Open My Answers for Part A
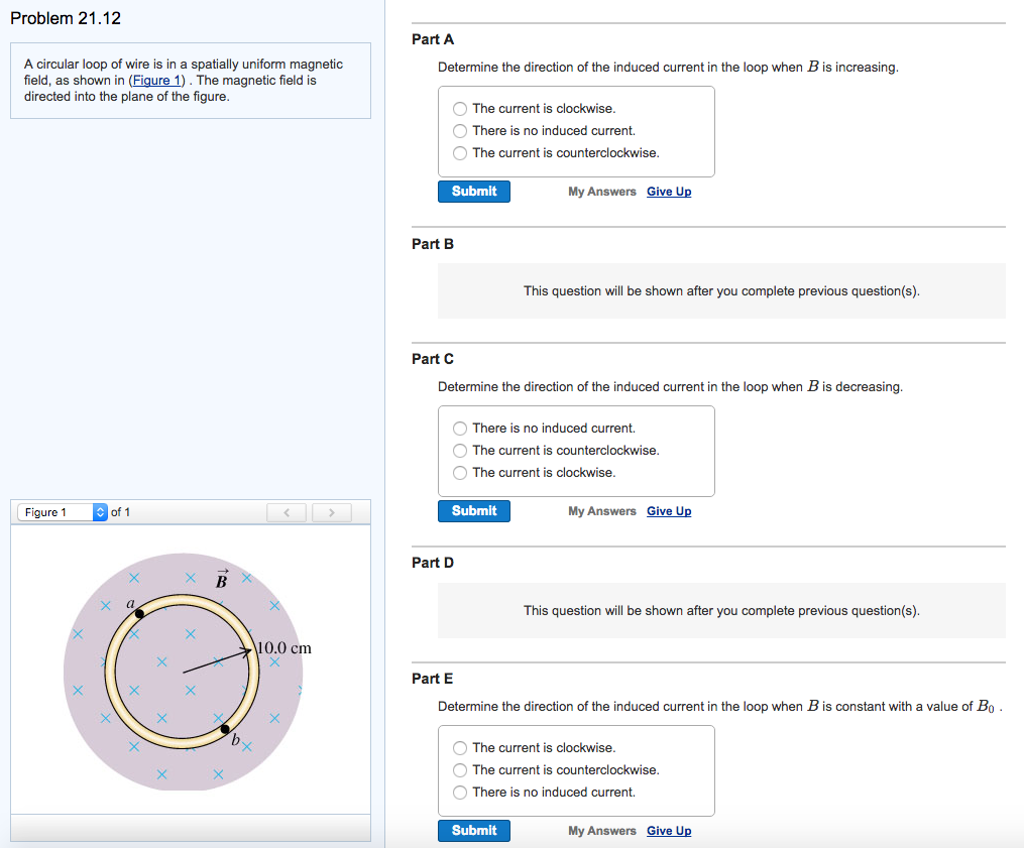The height and width of the screenshot is (848, 1024). point(601,191)
